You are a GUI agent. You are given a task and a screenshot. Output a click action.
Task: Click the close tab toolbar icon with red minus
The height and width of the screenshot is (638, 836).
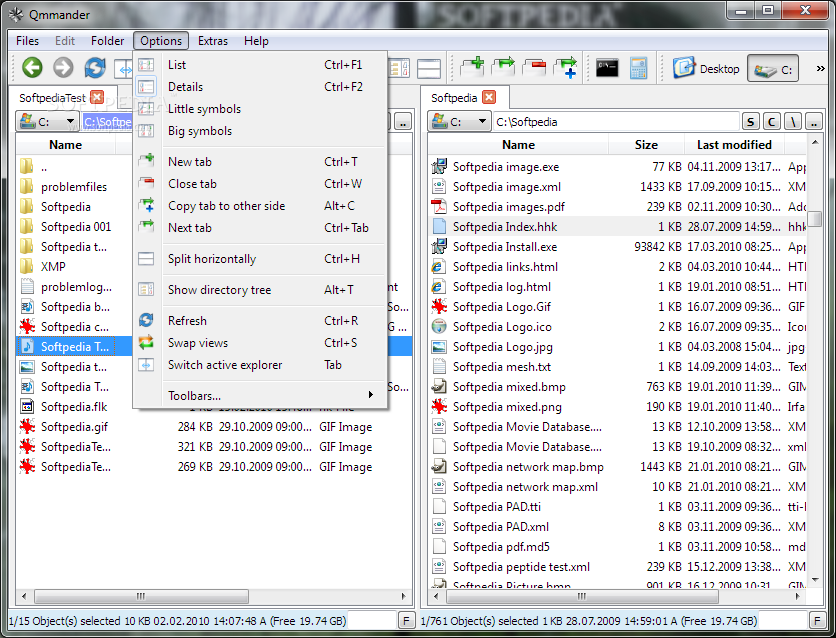(534, 68)
